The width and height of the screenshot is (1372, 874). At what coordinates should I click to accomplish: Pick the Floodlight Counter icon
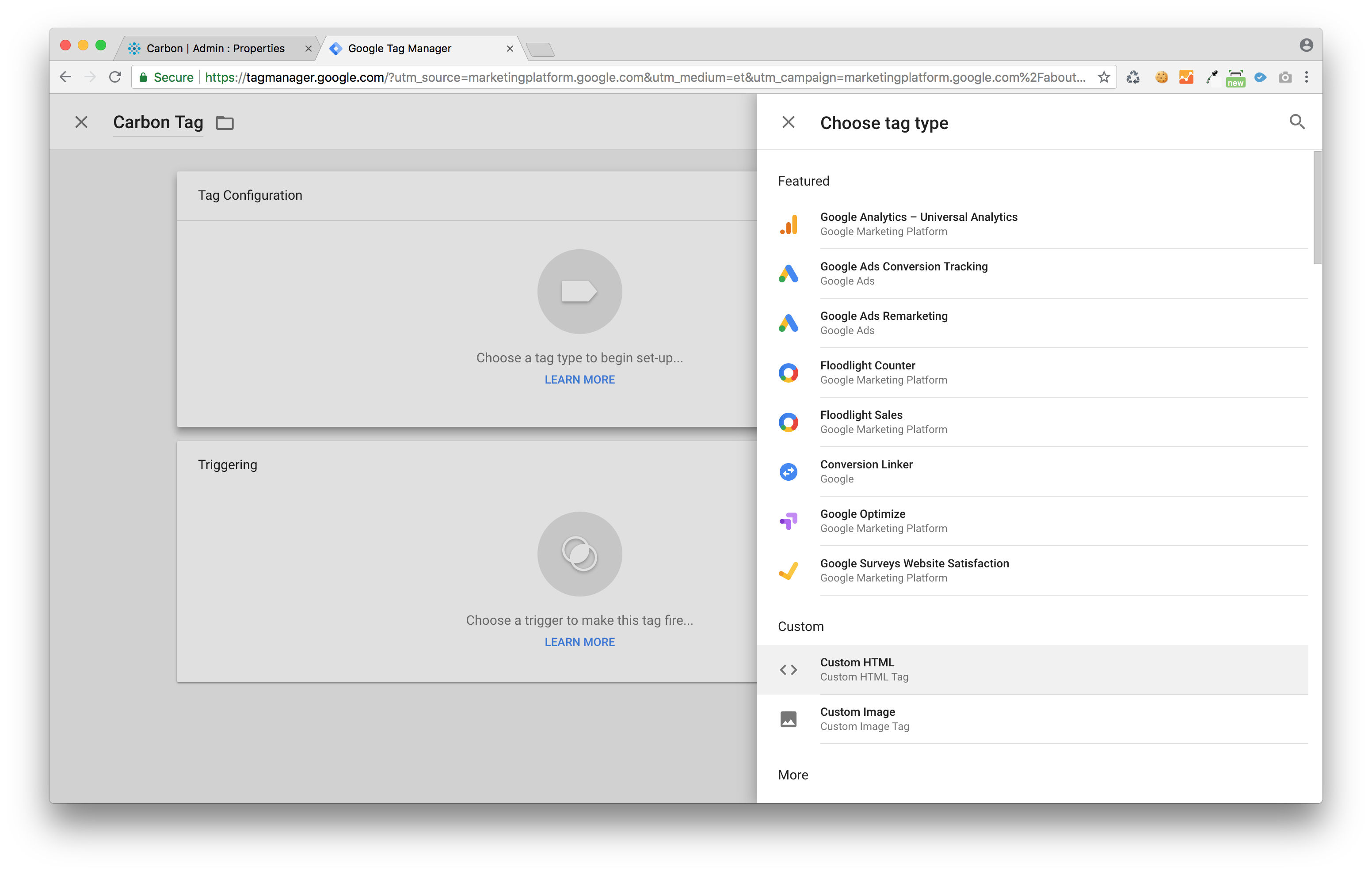point(789,373)
